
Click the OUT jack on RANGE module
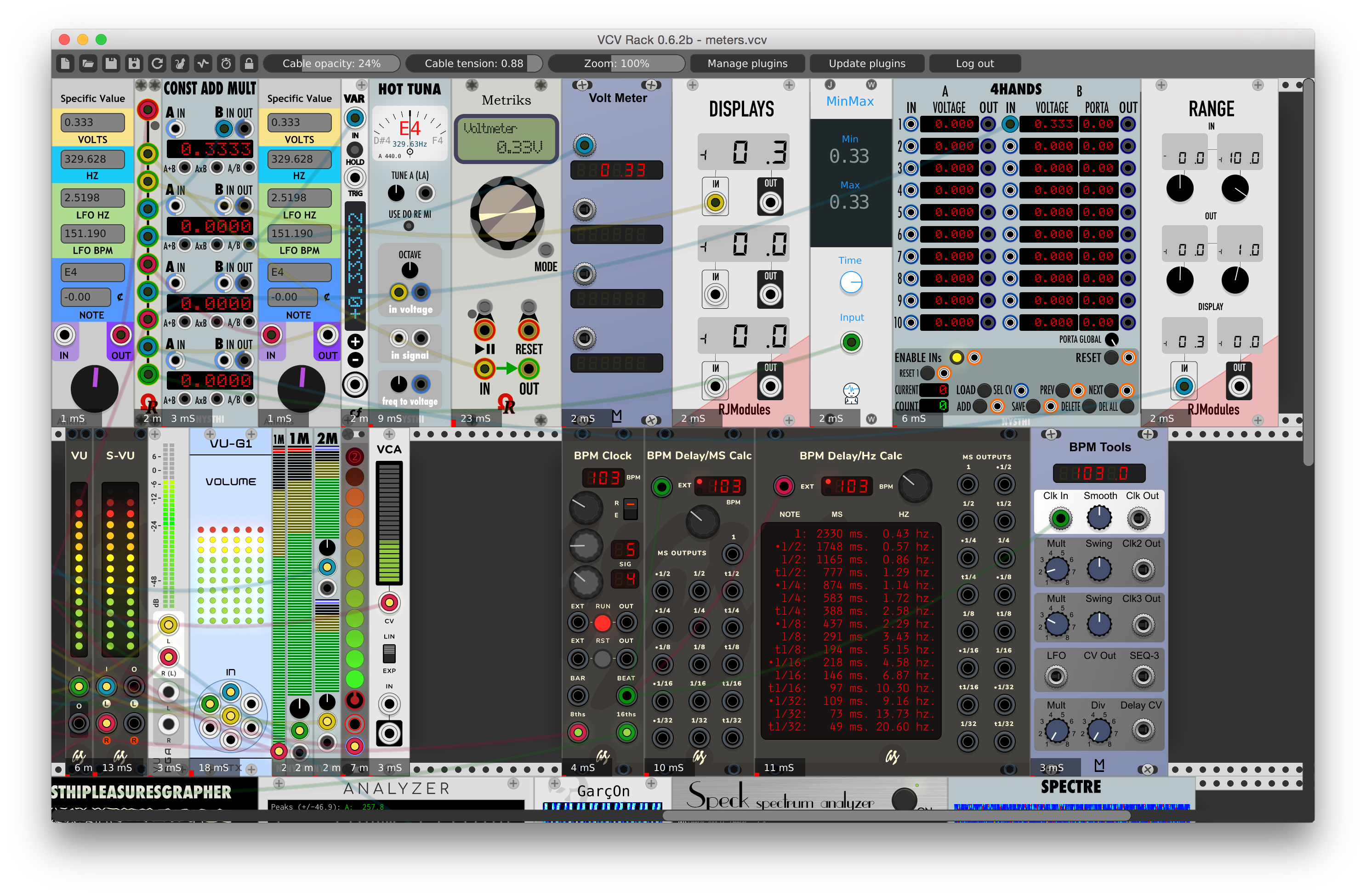point(1239,386)
